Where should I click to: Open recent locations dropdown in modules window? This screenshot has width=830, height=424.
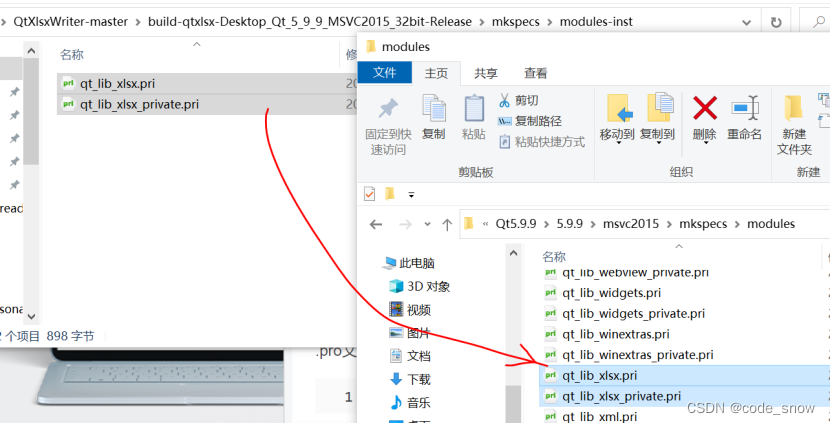point(428,224)
